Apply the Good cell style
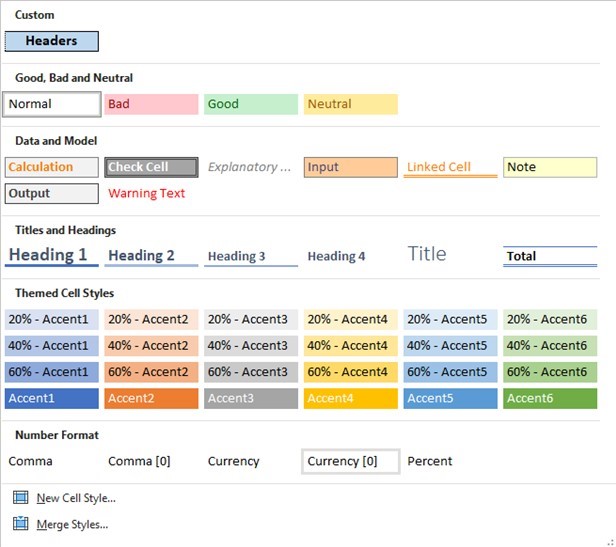 pyautogui.click(x=250, y=104)
